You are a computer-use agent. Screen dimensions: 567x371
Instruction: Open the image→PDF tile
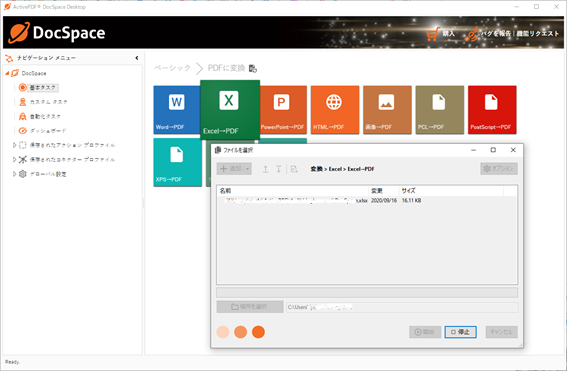click(387, 110)
